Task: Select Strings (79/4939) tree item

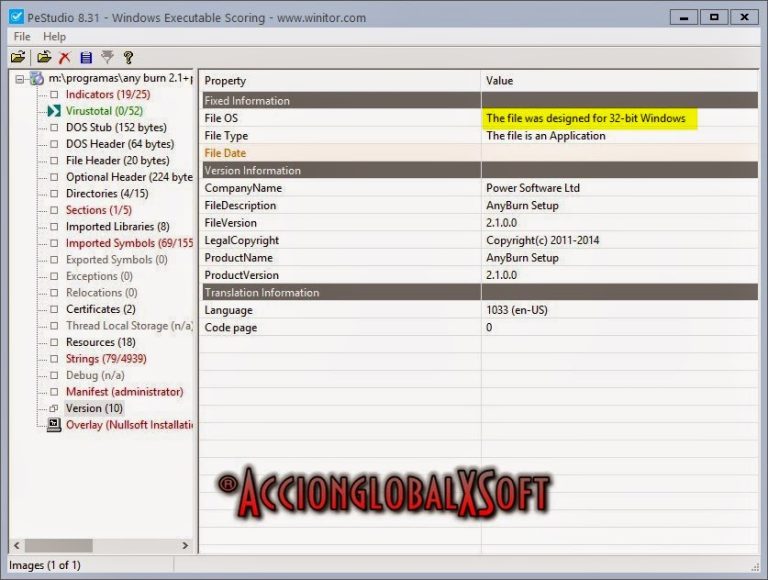Action: (x=106, y=359)
